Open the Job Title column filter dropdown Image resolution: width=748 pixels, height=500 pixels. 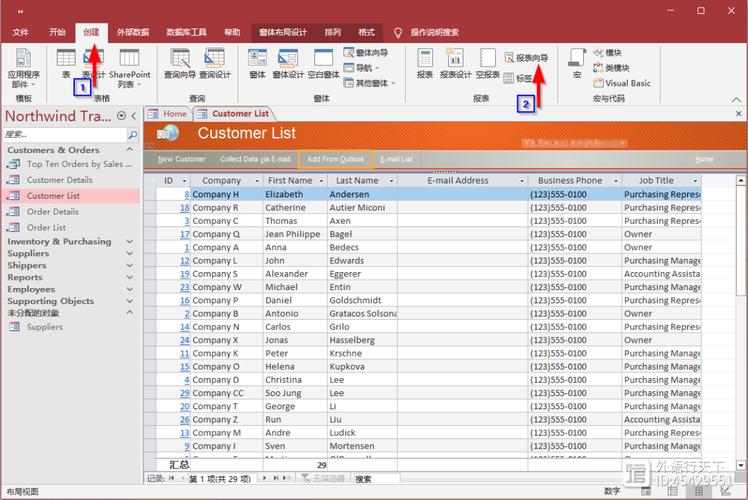coord(695,181)
